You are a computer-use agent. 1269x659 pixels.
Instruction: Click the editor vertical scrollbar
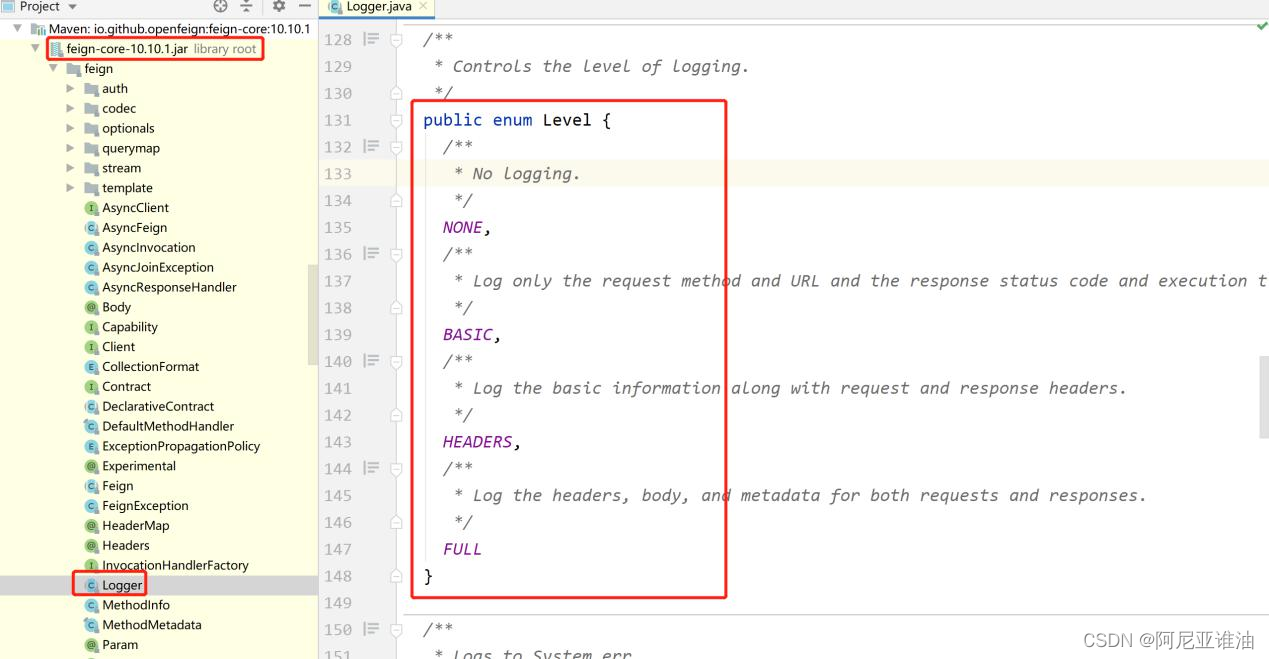[1264, 397]
